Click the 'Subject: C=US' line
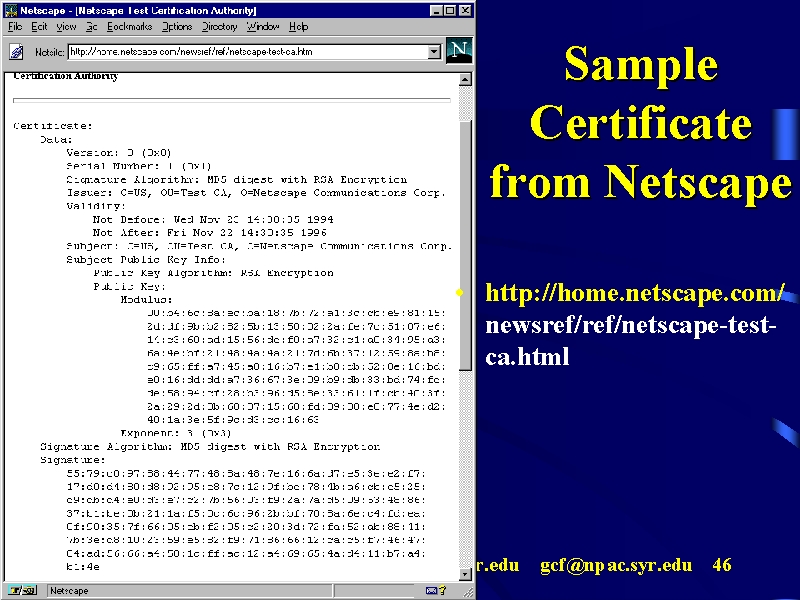This screenshot has width=800, height=600. 259,246
